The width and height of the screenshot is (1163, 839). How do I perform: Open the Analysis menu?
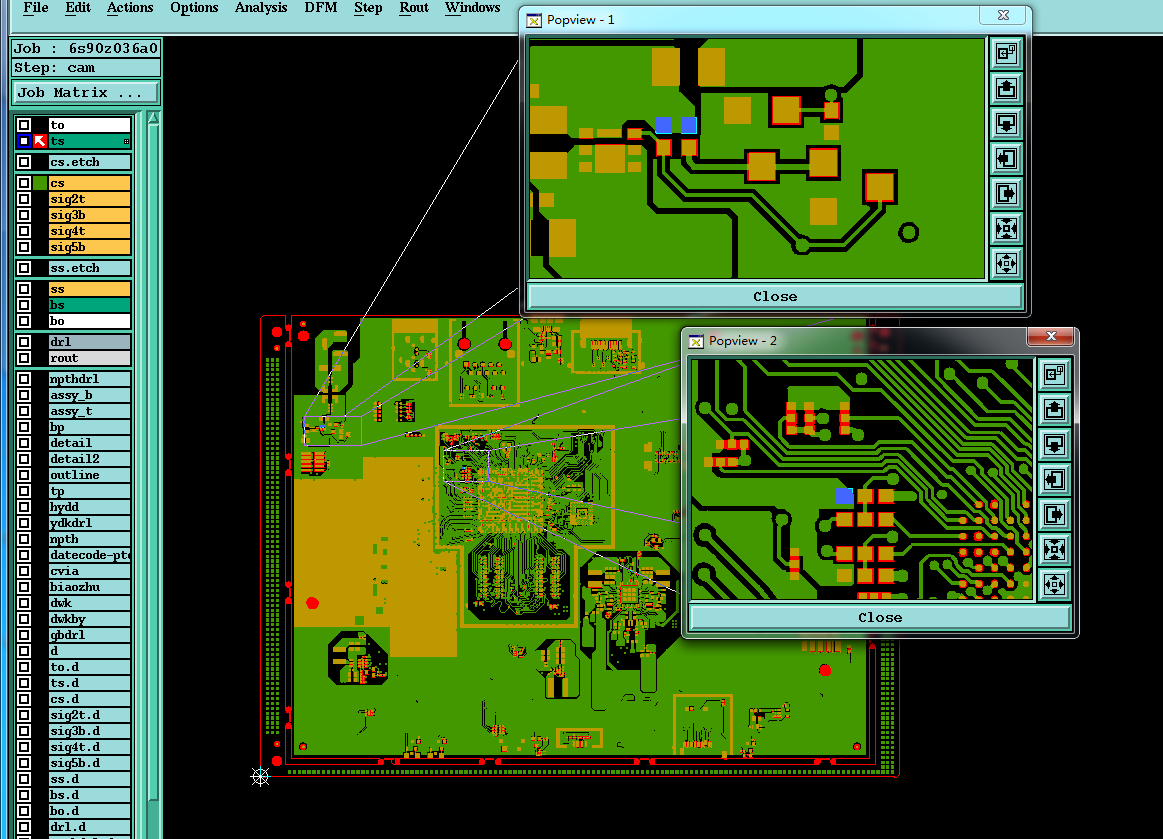[261, 8]
